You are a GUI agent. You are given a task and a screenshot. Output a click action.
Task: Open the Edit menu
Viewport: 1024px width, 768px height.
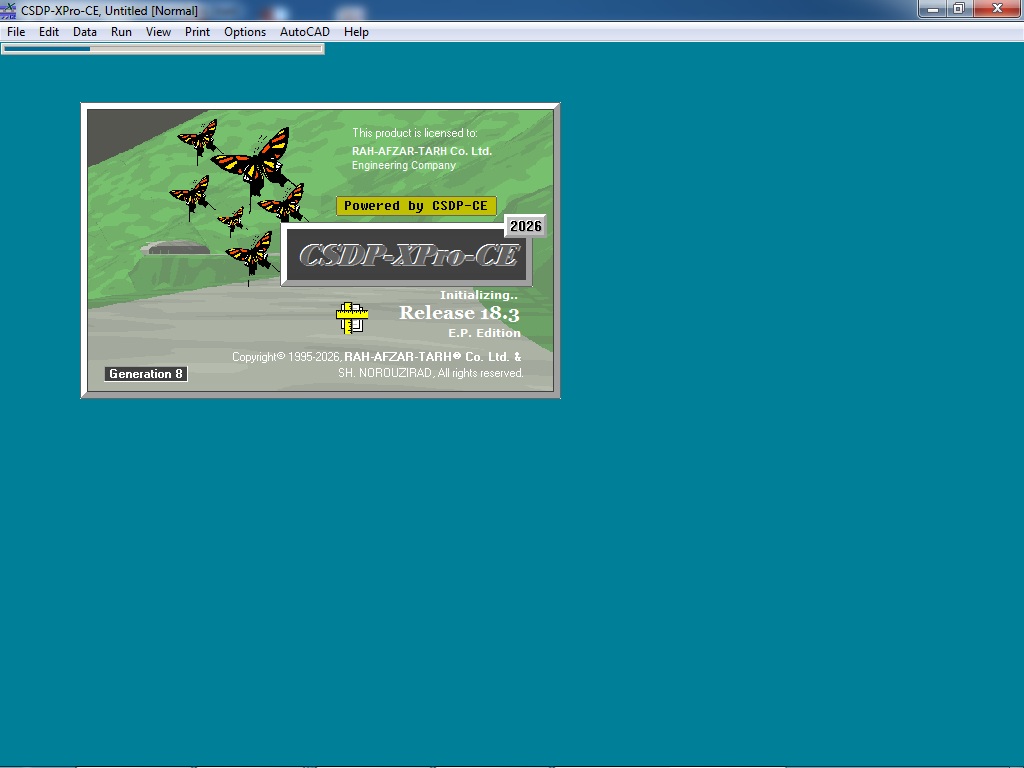click(49, 32)
